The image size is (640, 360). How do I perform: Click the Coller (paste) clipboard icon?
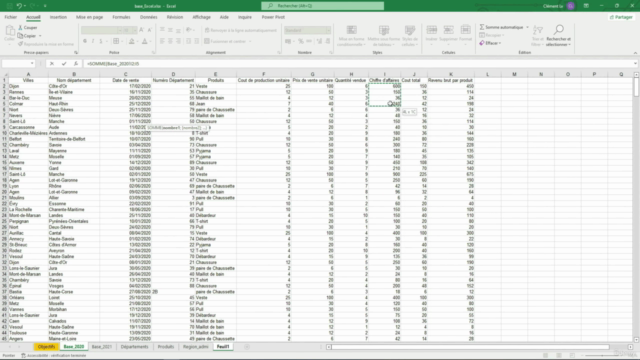coord(9,31)
